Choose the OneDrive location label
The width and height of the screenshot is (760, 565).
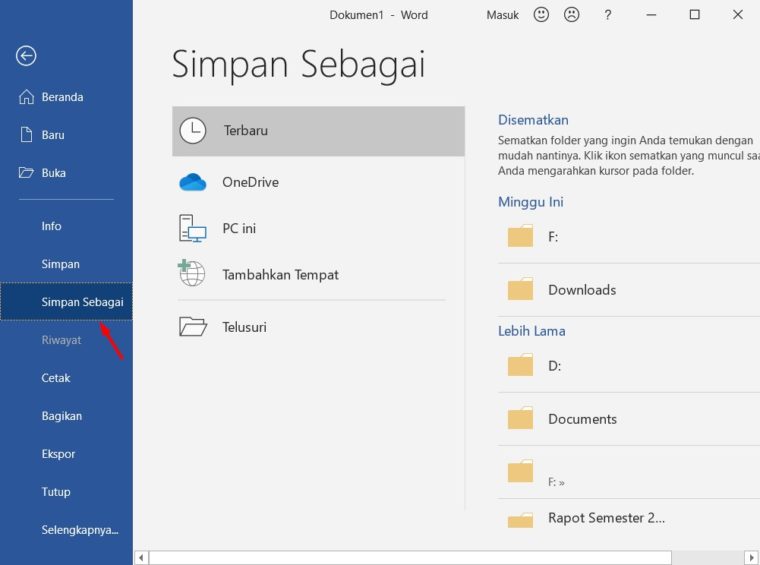251,182
